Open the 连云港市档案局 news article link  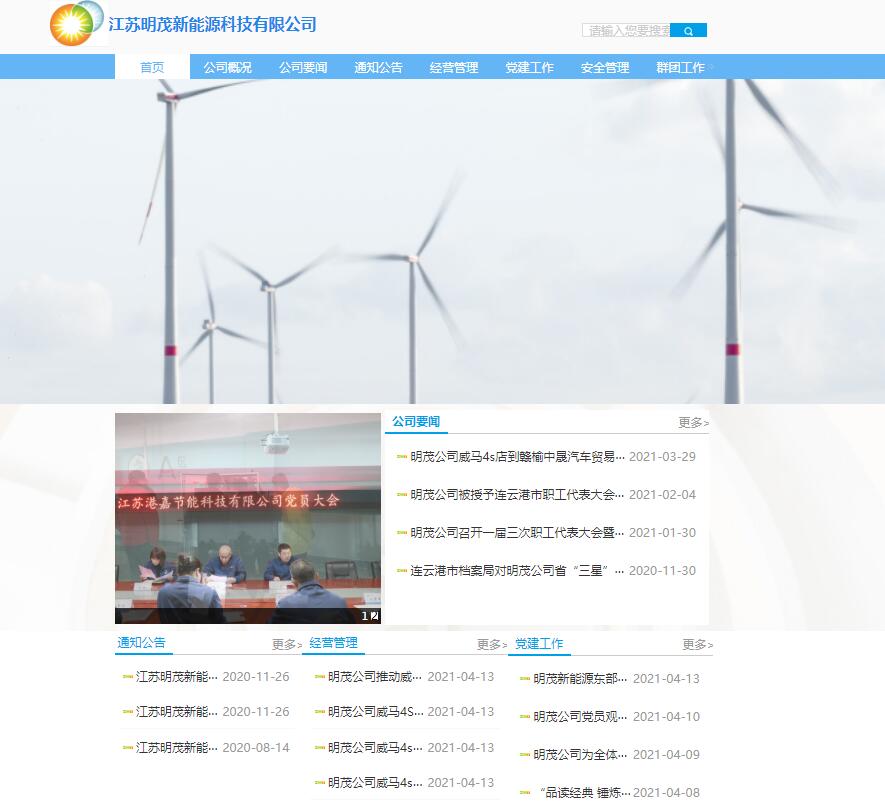517,571
